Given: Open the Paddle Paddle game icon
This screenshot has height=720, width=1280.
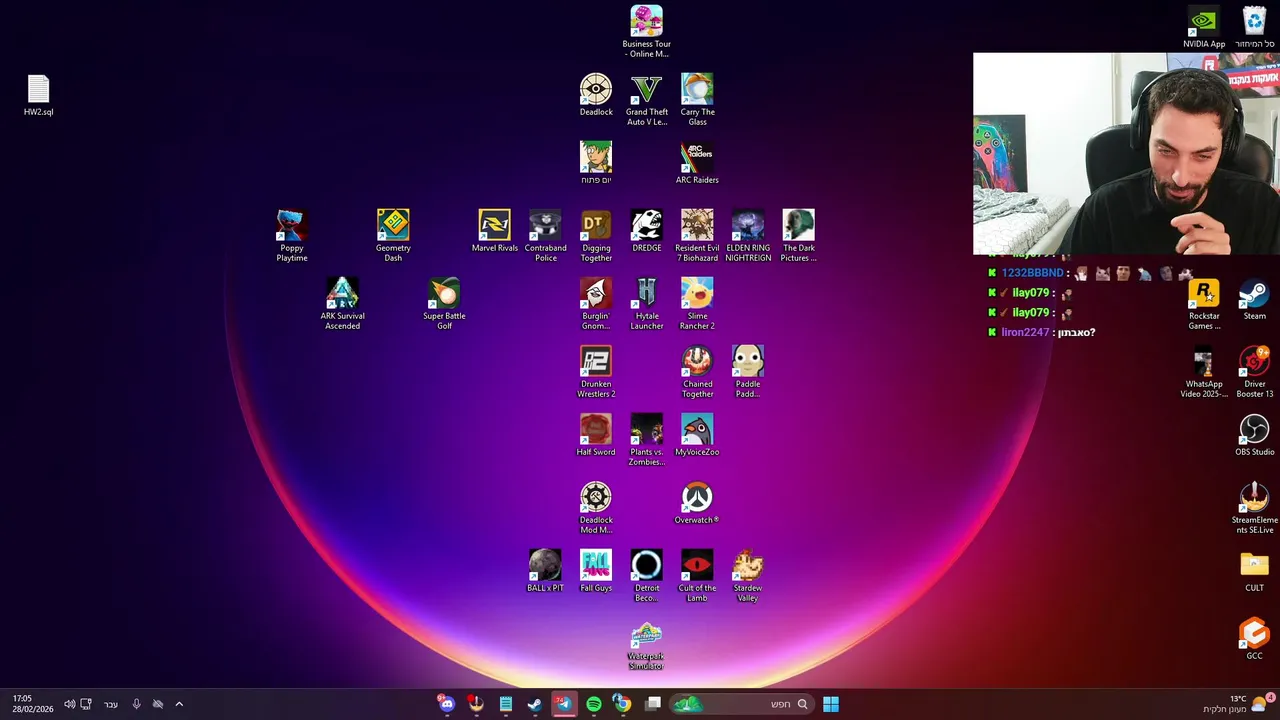Looking at the screenshot, I should coord(748,371).
